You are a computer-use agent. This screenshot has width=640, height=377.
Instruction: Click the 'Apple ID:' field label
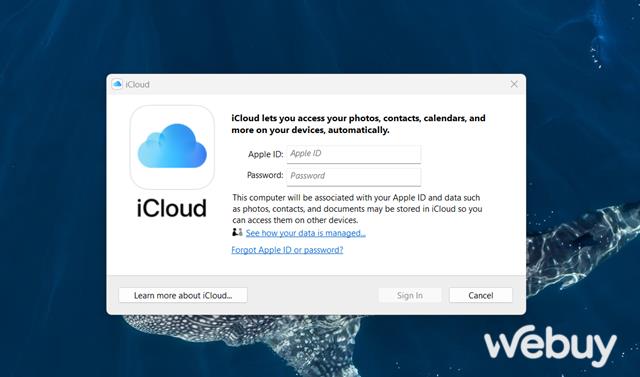coord(265,154)
